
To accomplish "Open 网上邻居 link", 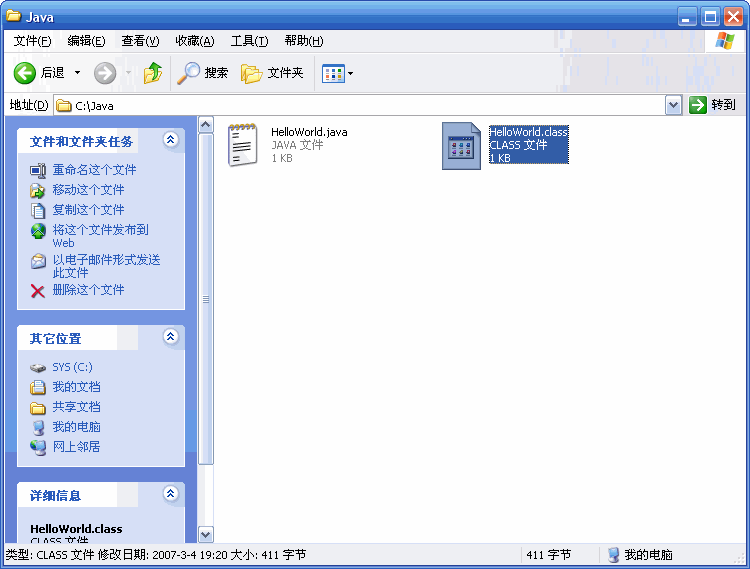I will coord(77,447).
